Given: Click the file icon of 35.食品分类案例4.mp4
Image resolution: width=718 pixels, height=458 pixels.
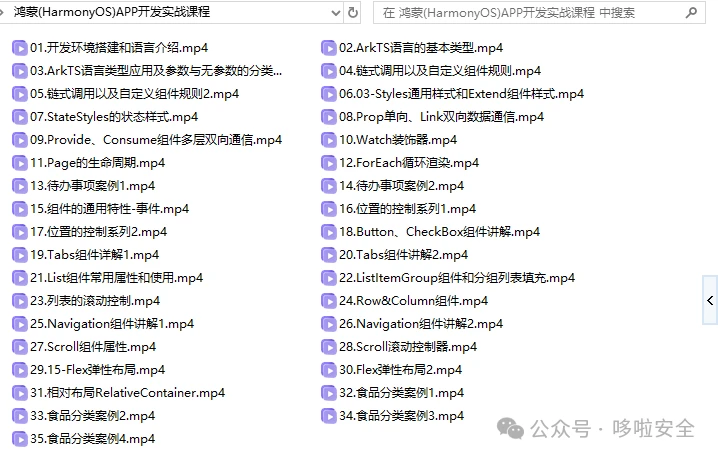Looking at the screenshot, I should coord(20,439).
